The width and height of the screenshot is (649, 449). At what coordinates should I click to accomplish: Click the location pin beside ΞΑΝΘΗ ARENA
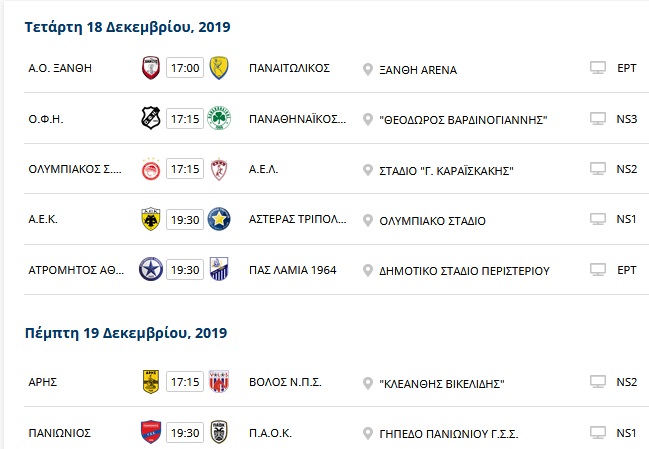tap(368, 70)
